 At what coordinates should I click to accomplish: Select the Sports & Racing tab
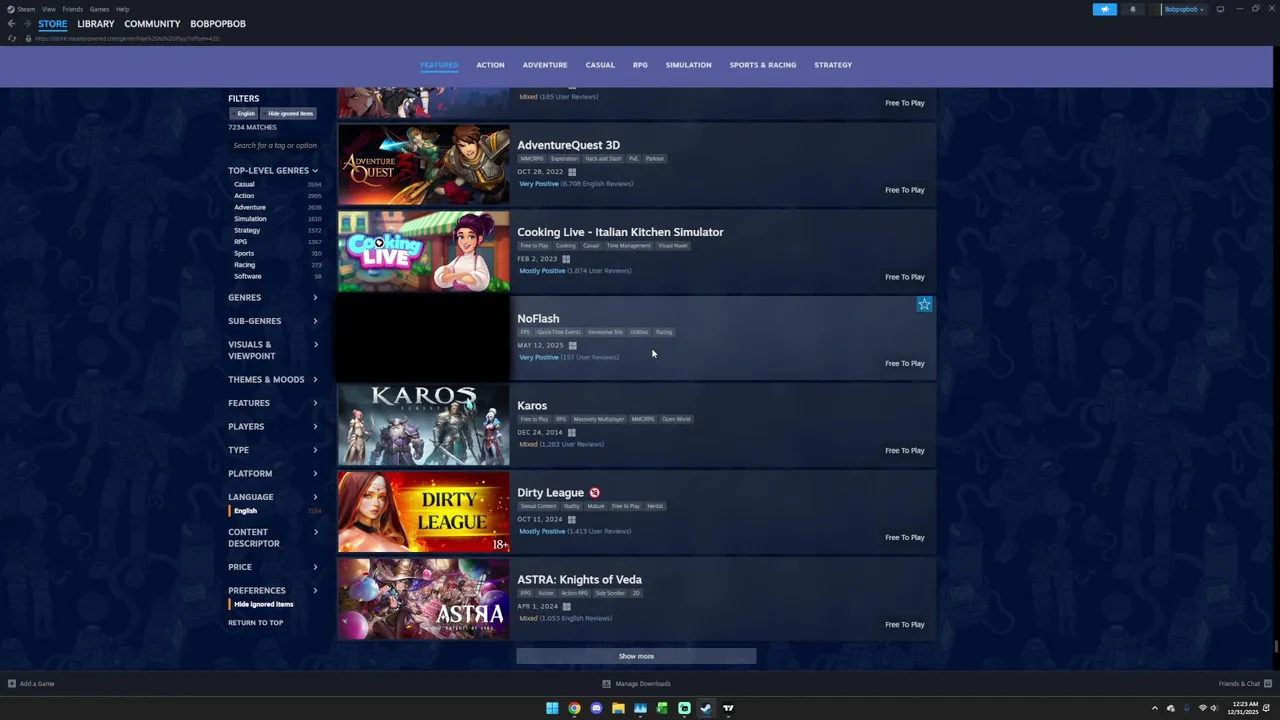click(x=763, y=65)
